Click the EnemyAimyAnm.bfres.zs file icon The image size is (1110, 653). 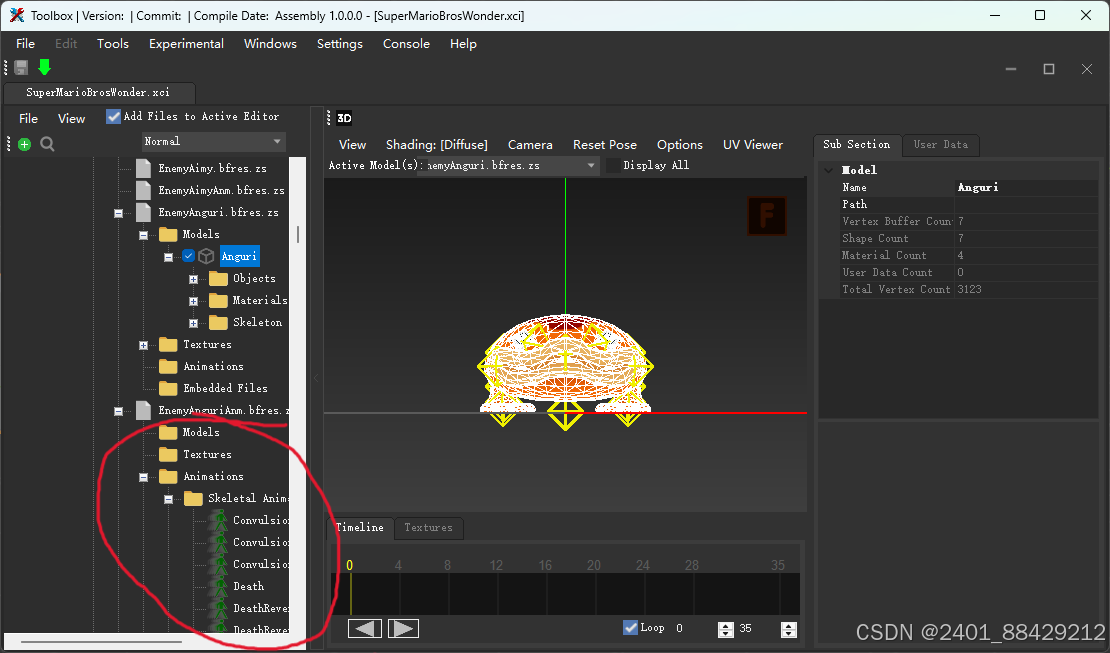tap(144, 191)
